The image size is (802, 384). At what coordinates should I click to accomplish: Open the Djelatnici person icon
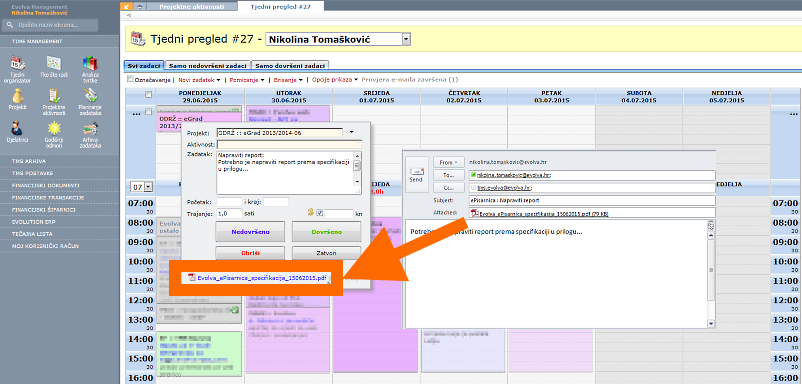(17, 128)
